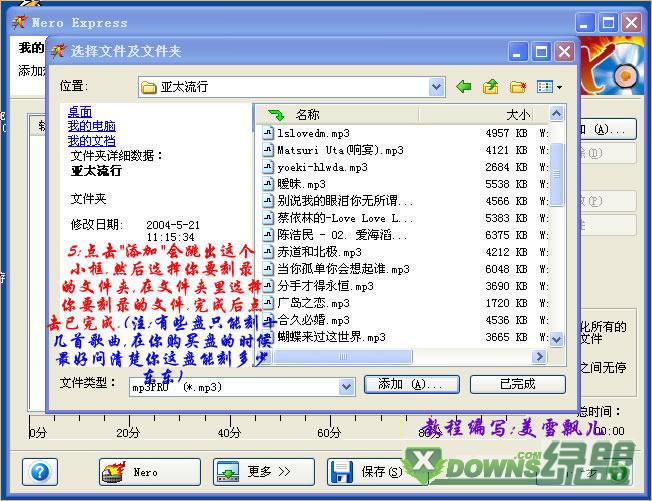Click the mp3 icon beside 广岛之恋.mp3

tap(268, 303)
